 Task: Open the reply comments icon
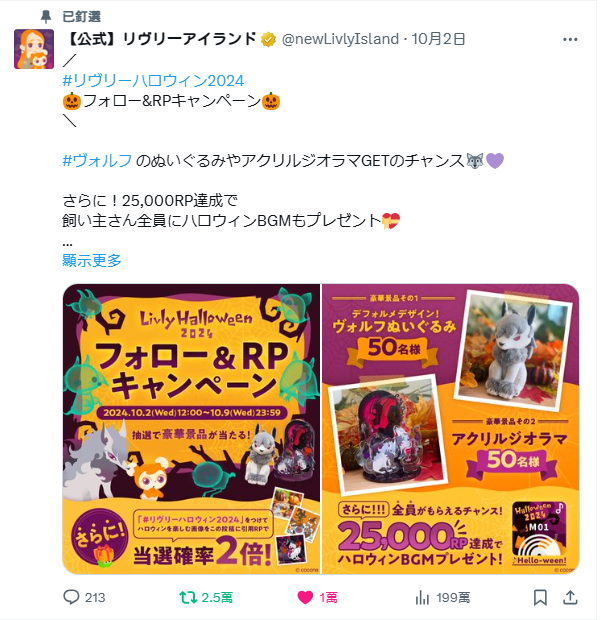(71, 597)
